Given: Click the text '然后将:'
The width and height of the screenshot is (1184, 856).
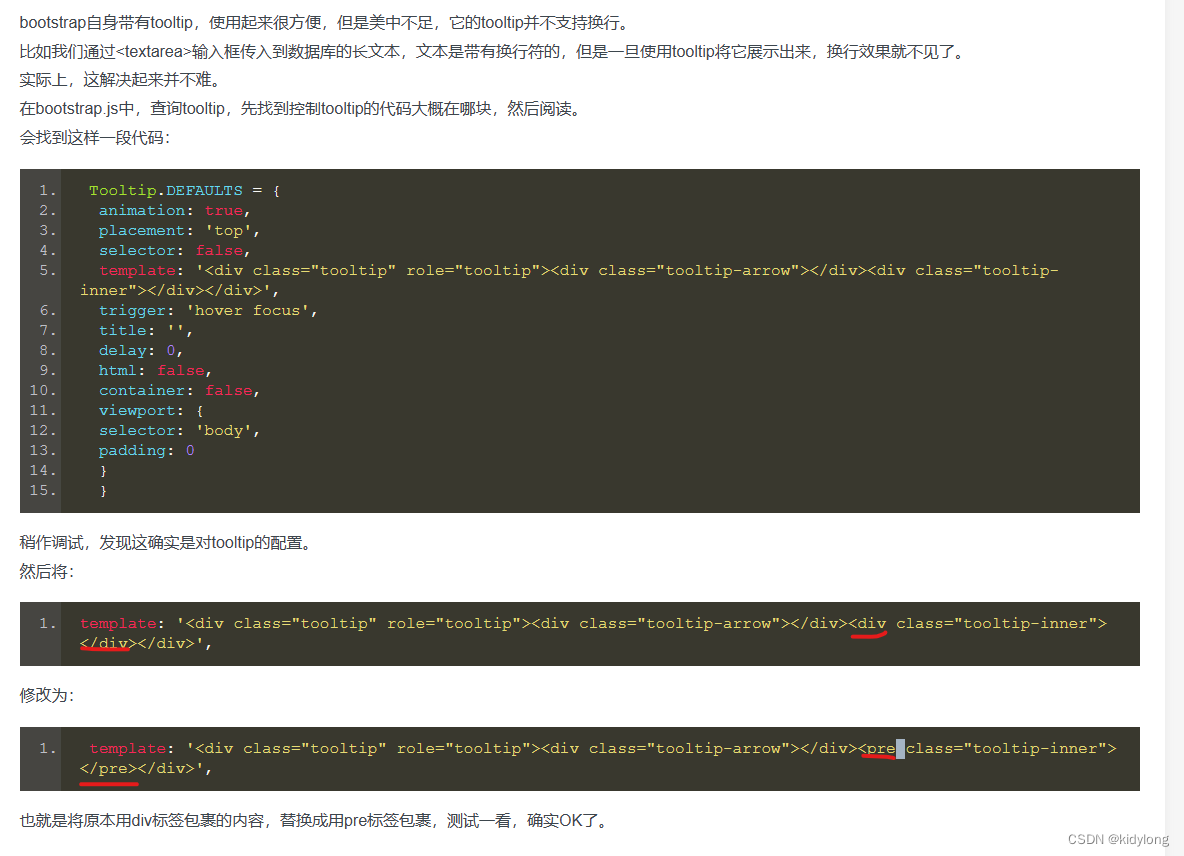Looking at the screenshot, I should [47, 571].
